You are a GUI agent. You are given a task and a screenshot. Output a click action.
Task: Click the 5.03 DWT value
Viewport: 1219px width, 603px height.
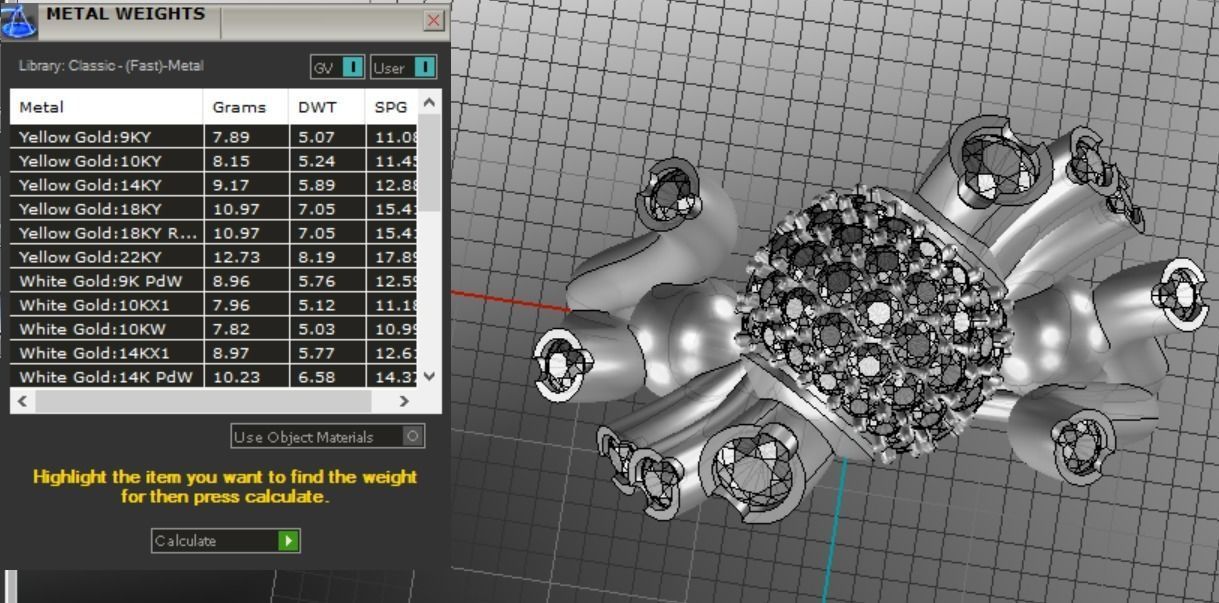[316, 329]
